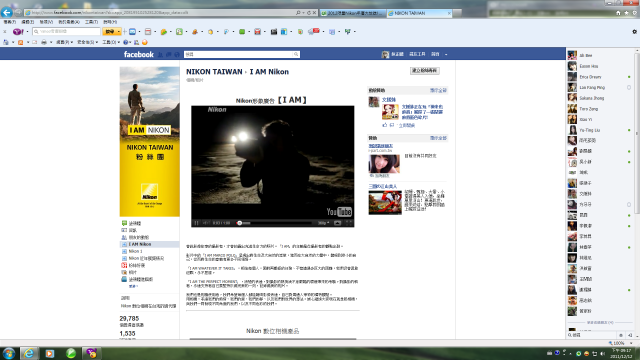Viewport: 640px width, 360px height.
Task: Open Facebook friend requests icon
Action: point(160,54)
